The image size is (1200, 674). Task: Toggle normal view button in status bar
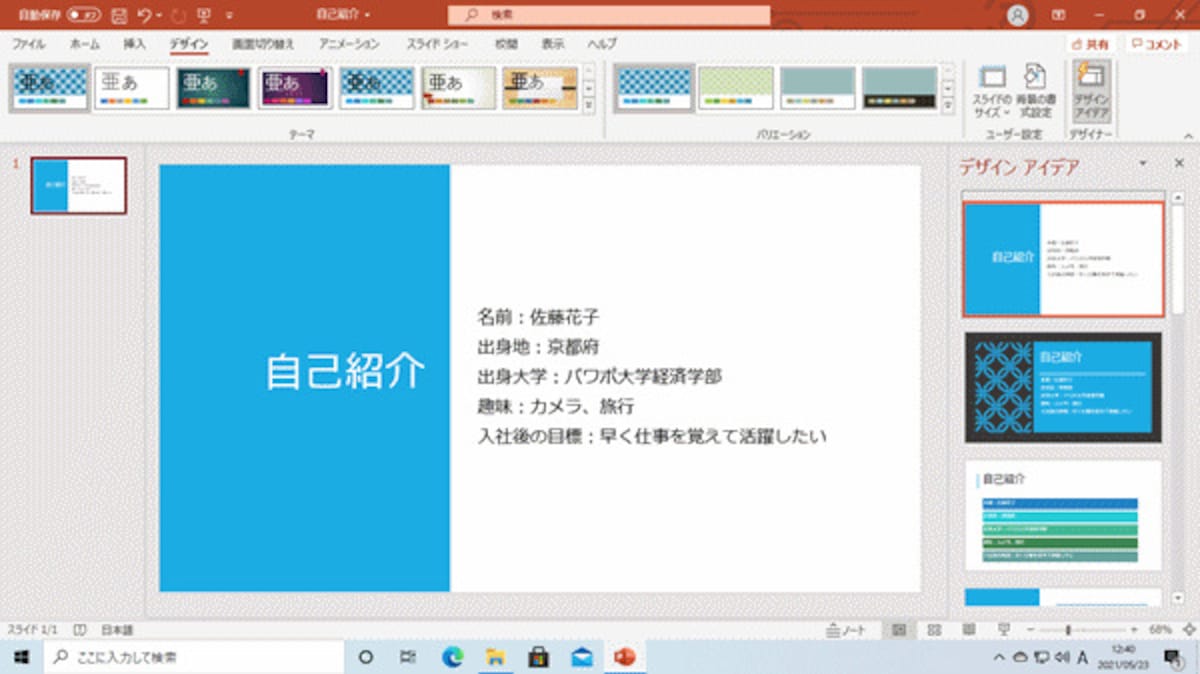899,630
